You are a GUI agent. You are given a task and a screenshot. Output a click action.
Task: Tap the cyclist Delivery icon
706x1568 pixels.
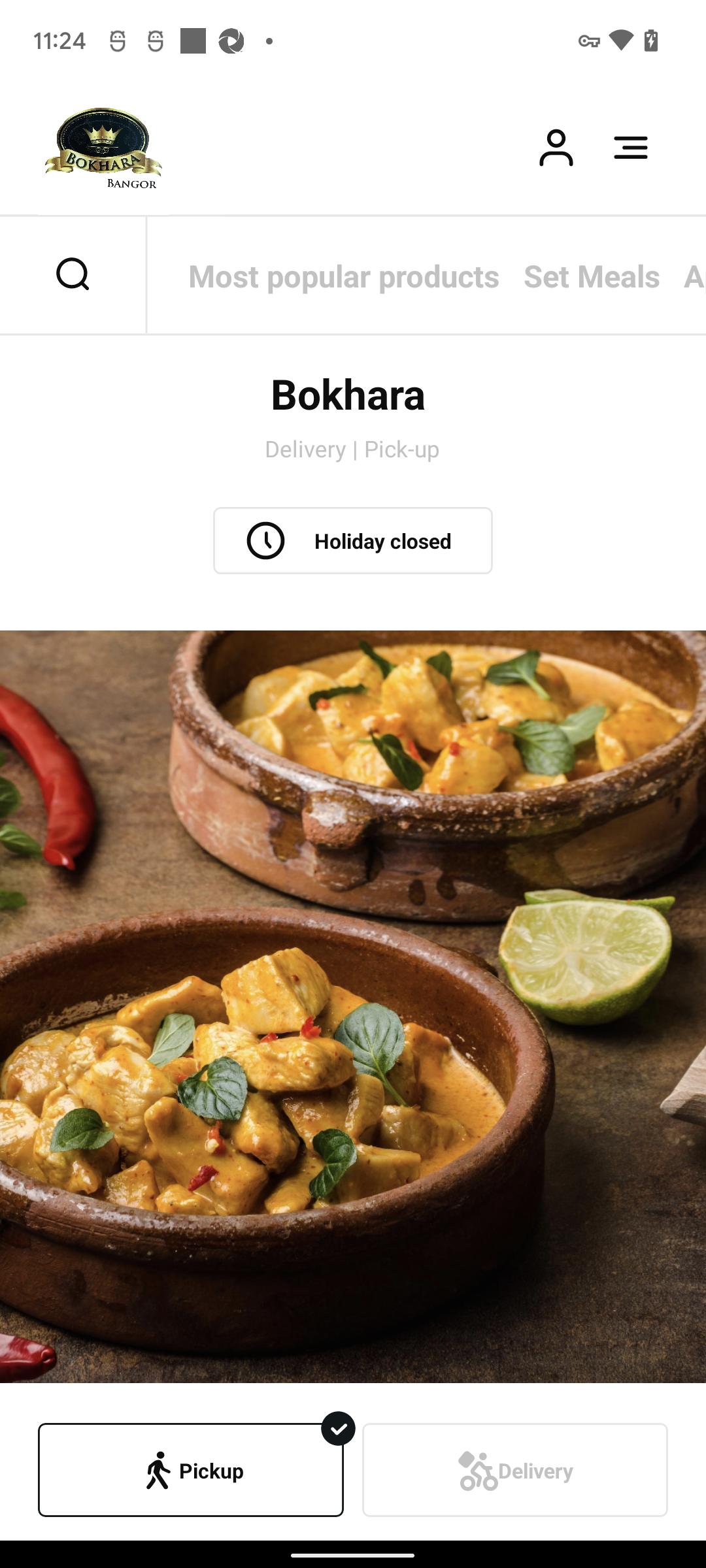coord(478,1471)
